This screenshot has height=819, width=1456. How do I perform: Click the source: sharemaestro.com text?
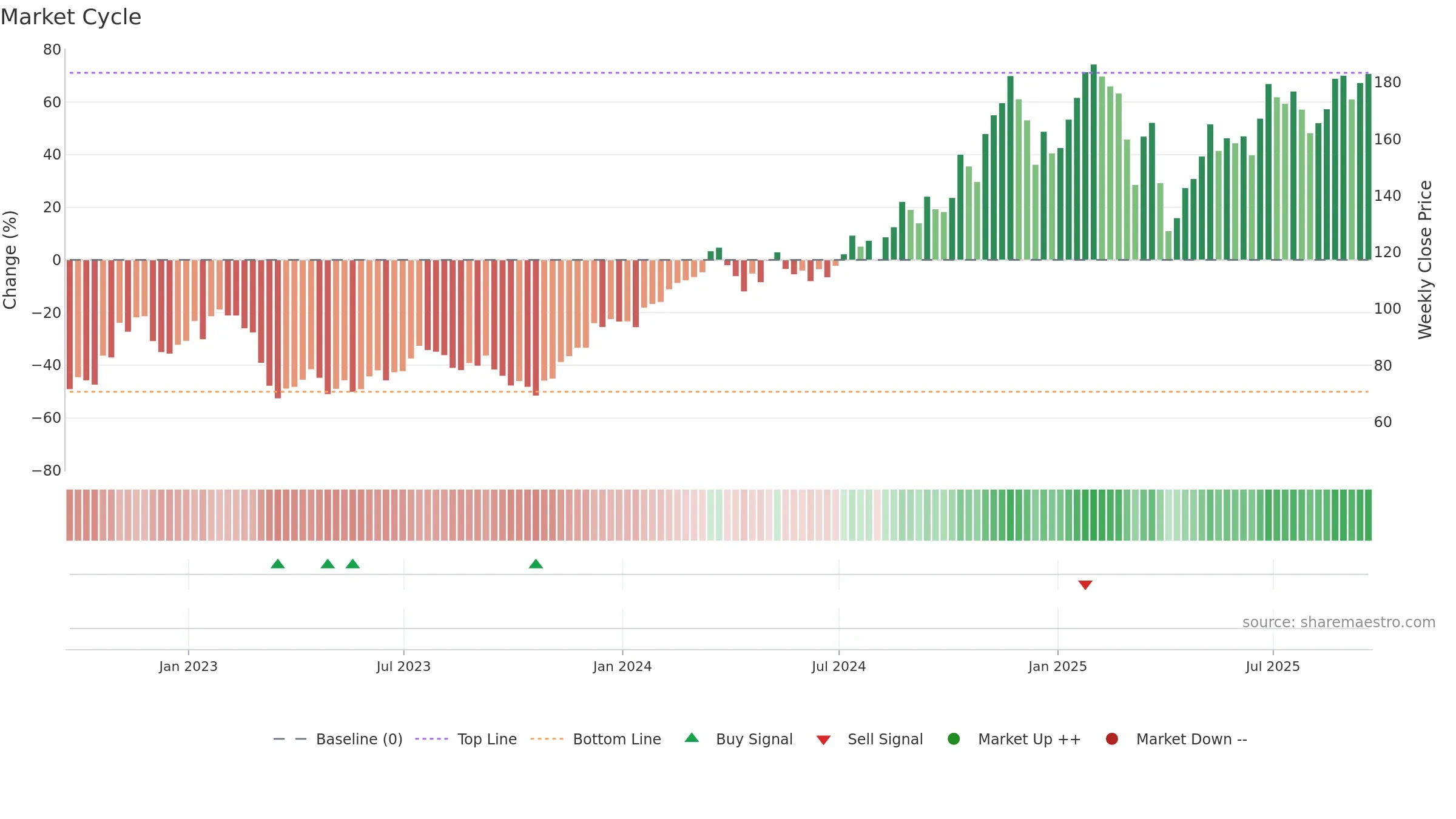tap(1339, 622)
